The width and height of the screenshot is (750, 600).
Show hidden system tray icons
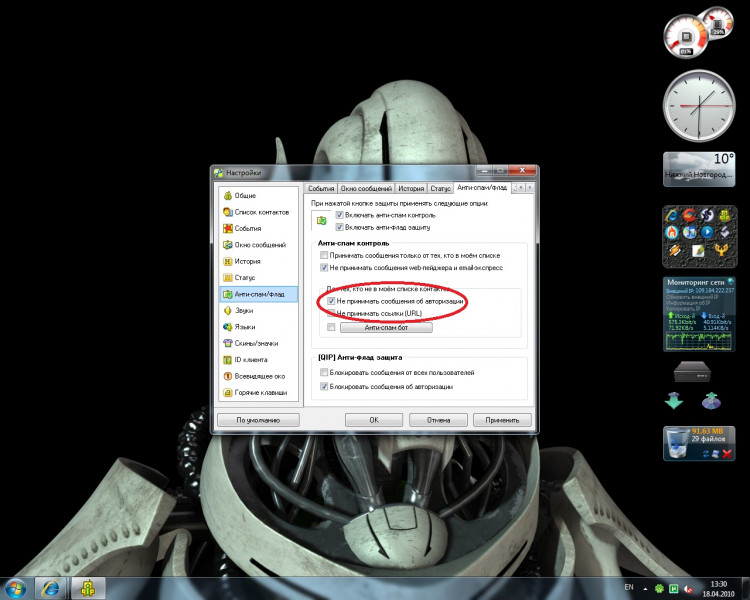click(646, 586)
